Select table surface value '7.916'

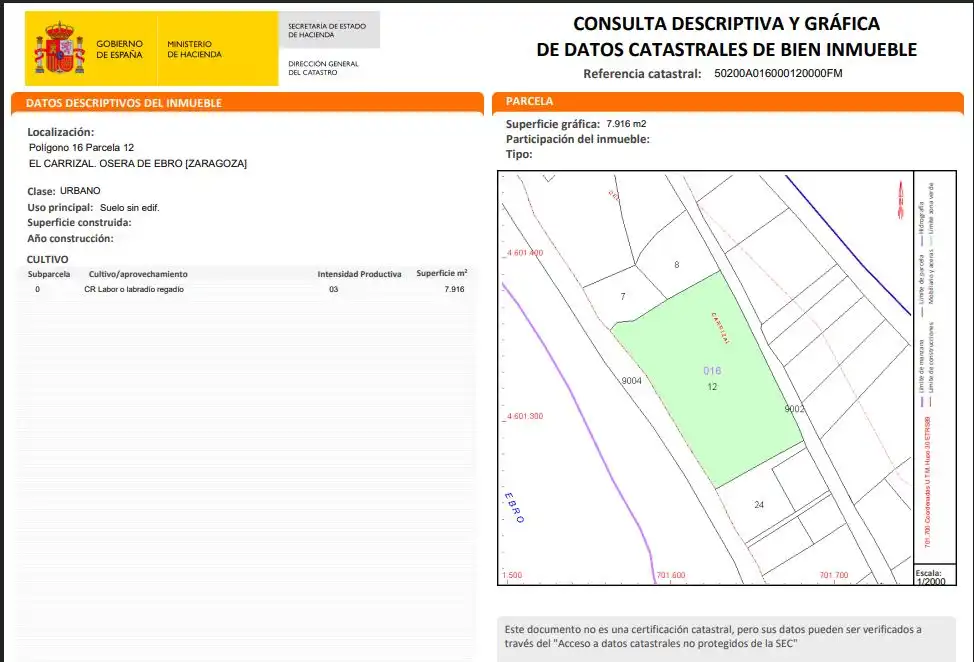454,289
